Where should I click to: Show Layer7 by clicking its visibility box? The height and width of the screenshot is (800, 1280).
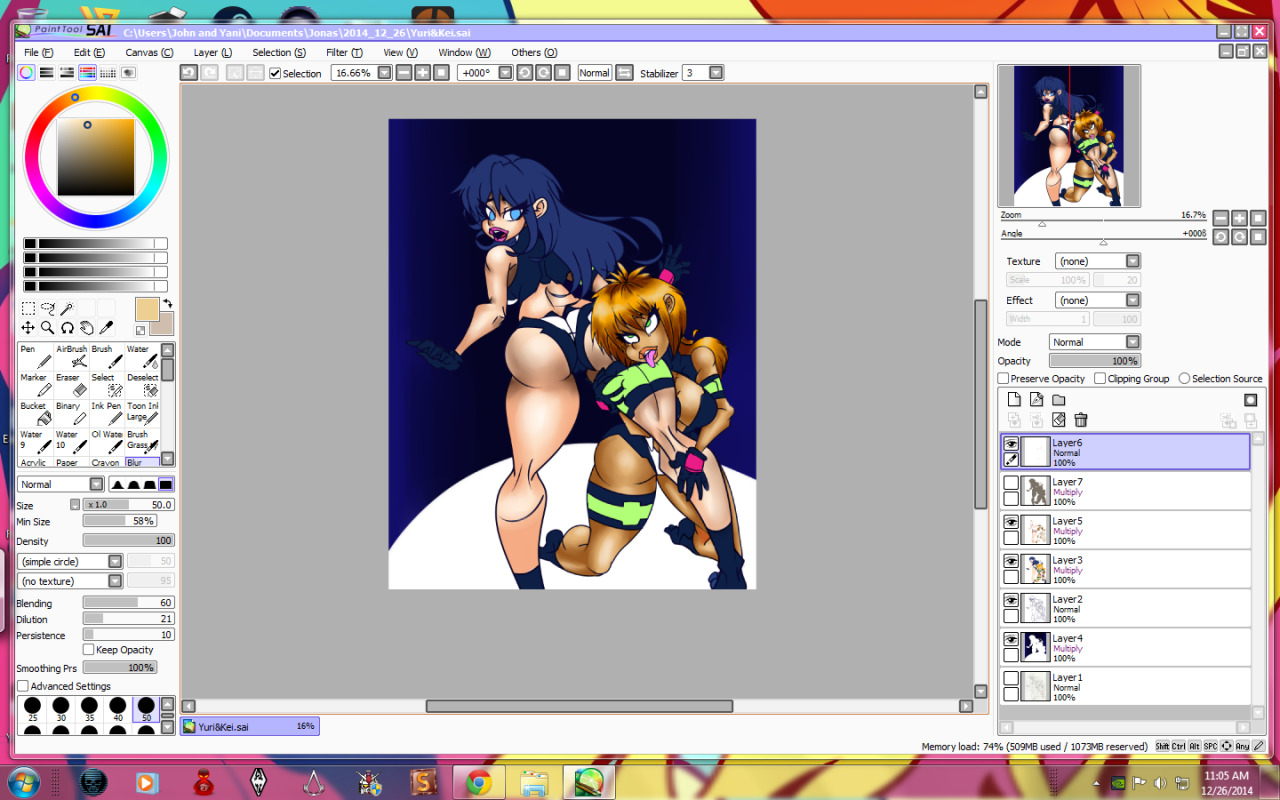[x=1011, y=483]
